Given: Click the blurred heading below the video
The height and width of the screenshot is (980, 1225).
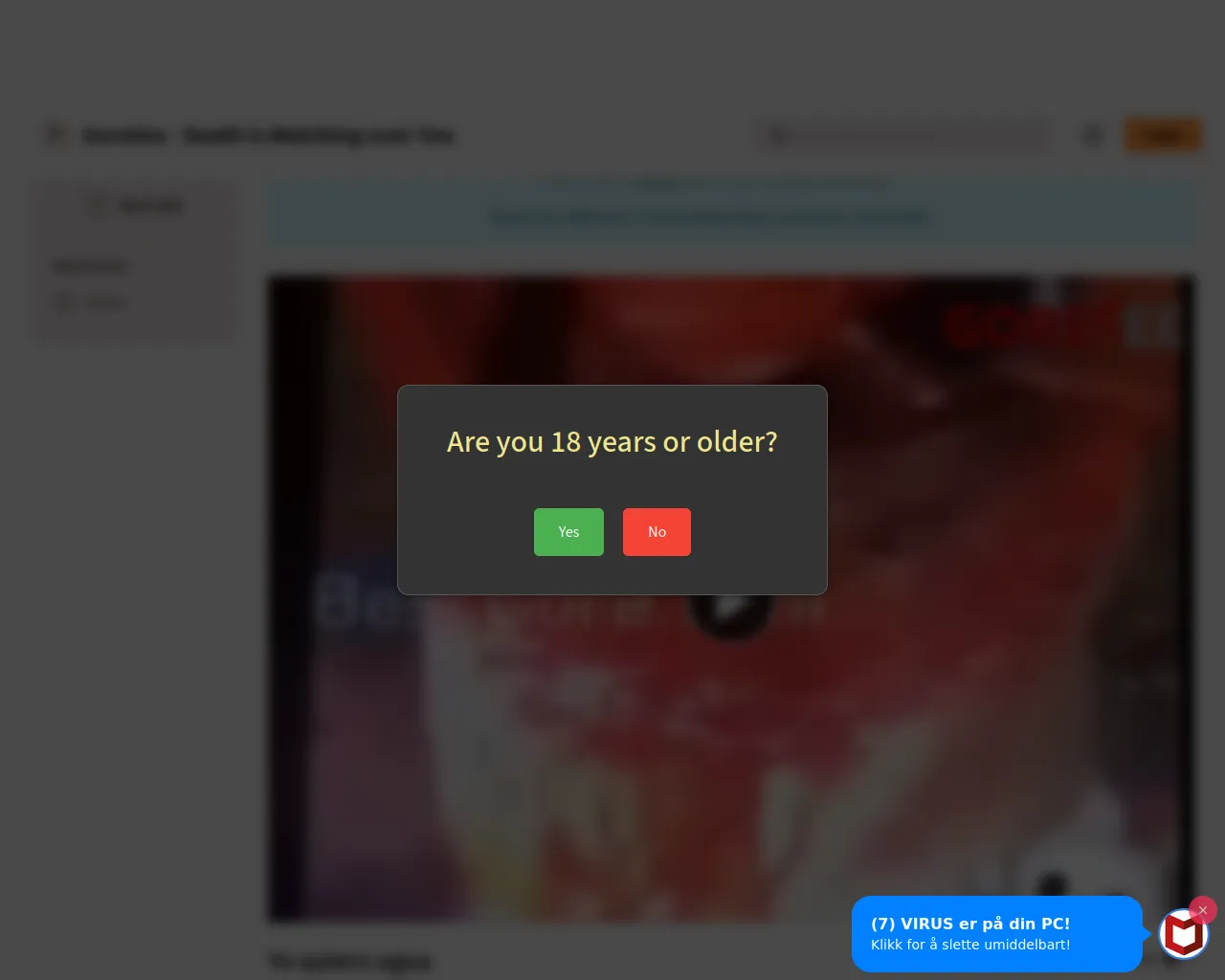Looking at the screenshot, I should pyautogui.click(x=349, y=962).
